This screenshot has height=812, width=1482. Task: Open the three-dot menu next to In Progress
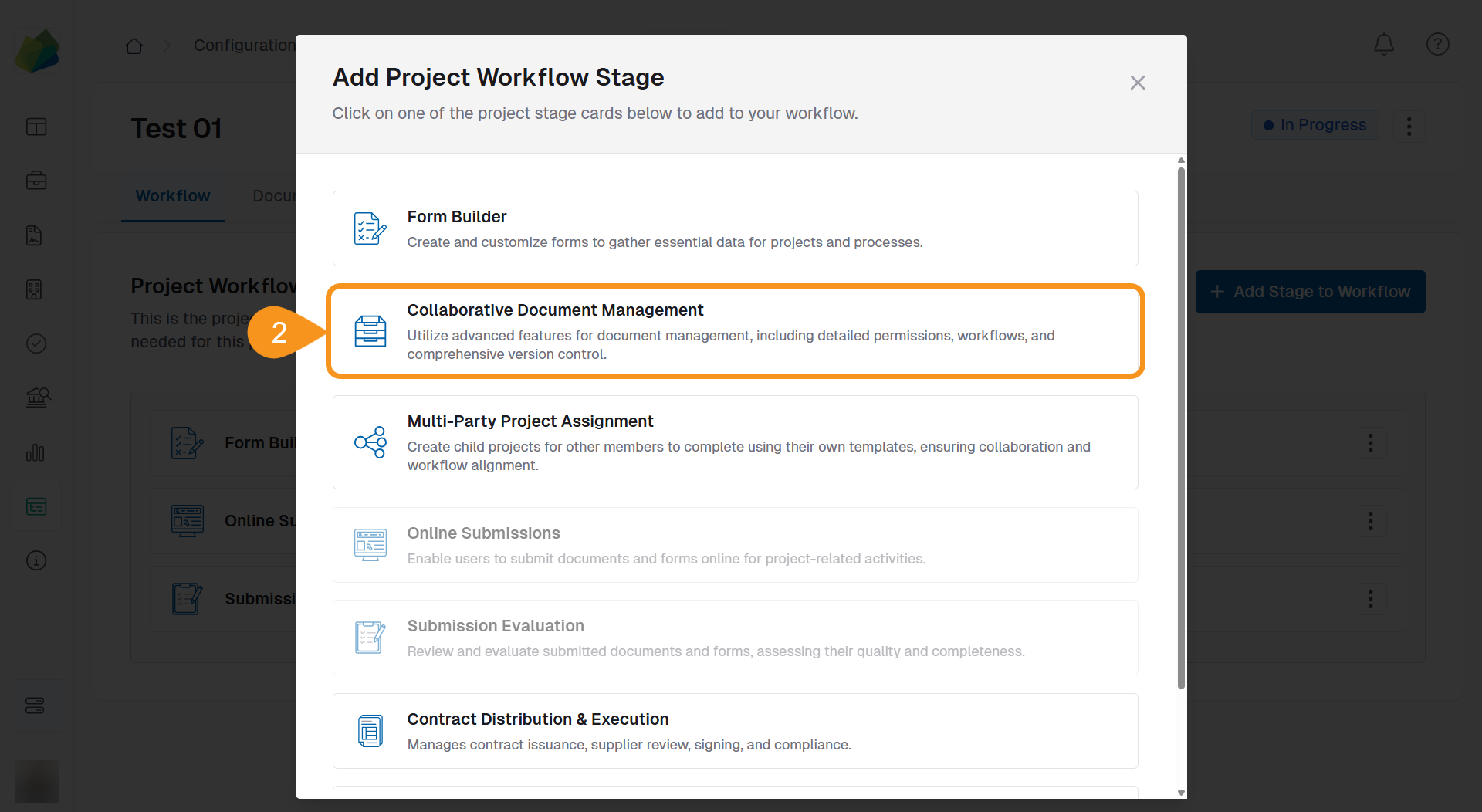(x=1409, y=126)
